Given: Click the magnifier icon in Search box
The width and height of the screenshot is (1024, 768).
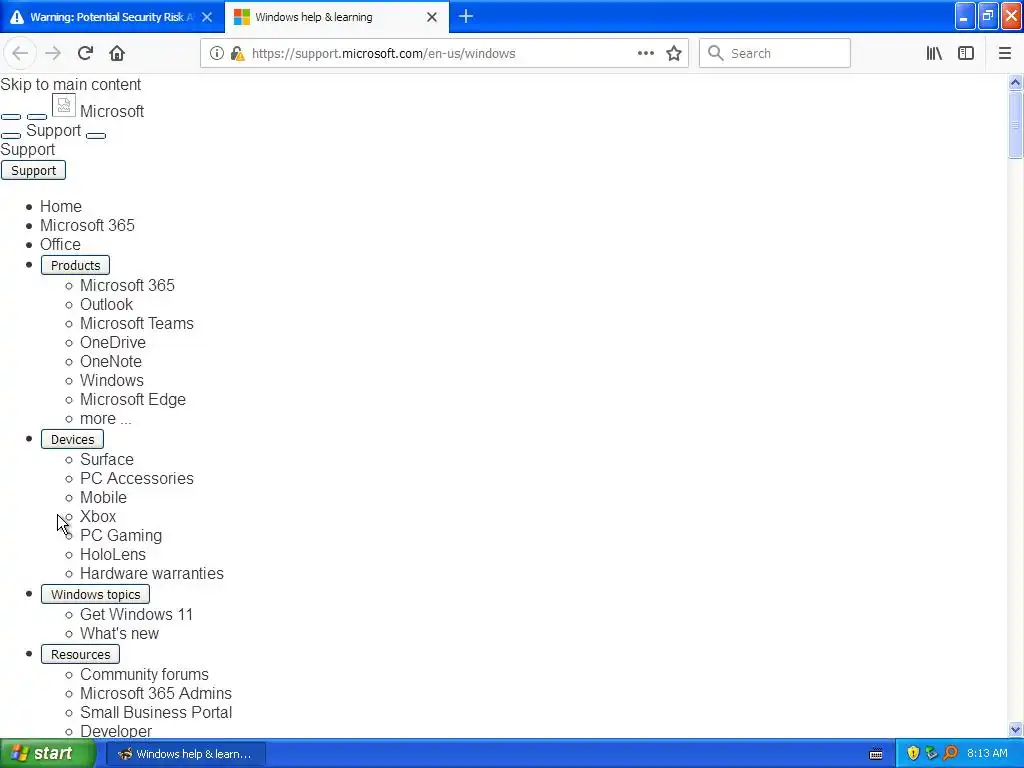Looking at the screenshot, I should coord(716,53).
